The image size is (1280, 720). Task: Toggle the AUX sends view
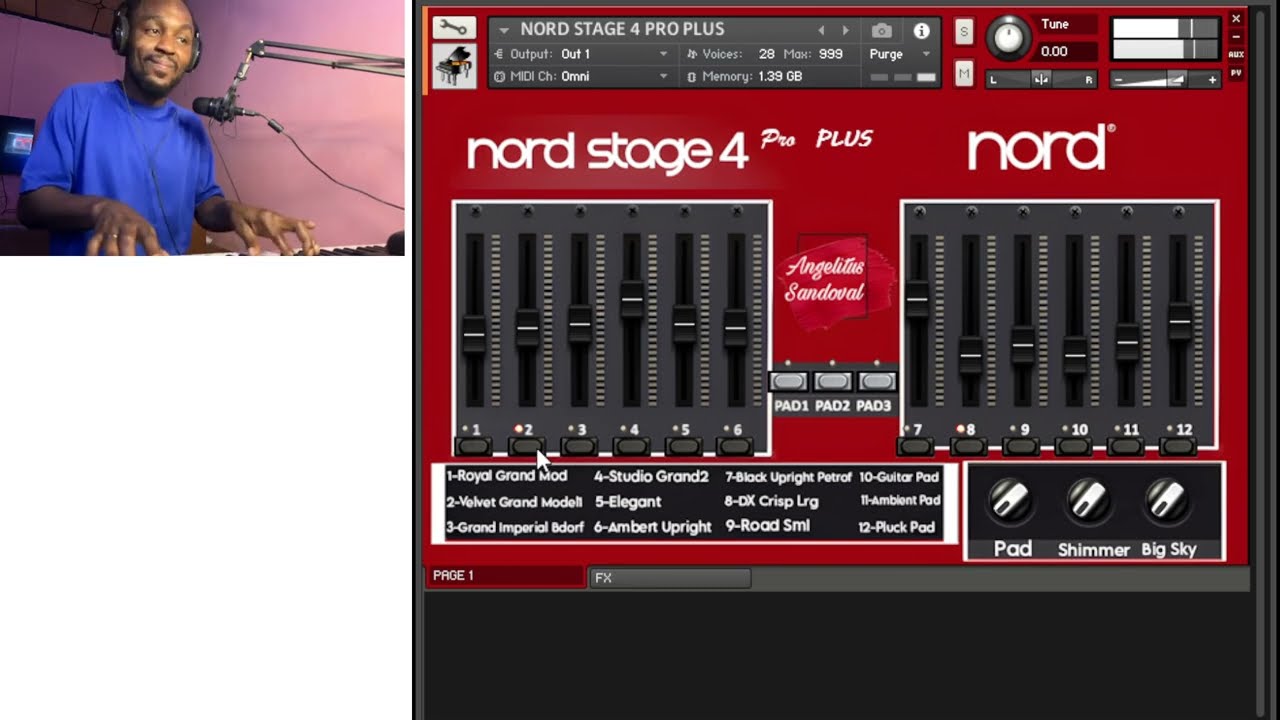click(1236, 54)
